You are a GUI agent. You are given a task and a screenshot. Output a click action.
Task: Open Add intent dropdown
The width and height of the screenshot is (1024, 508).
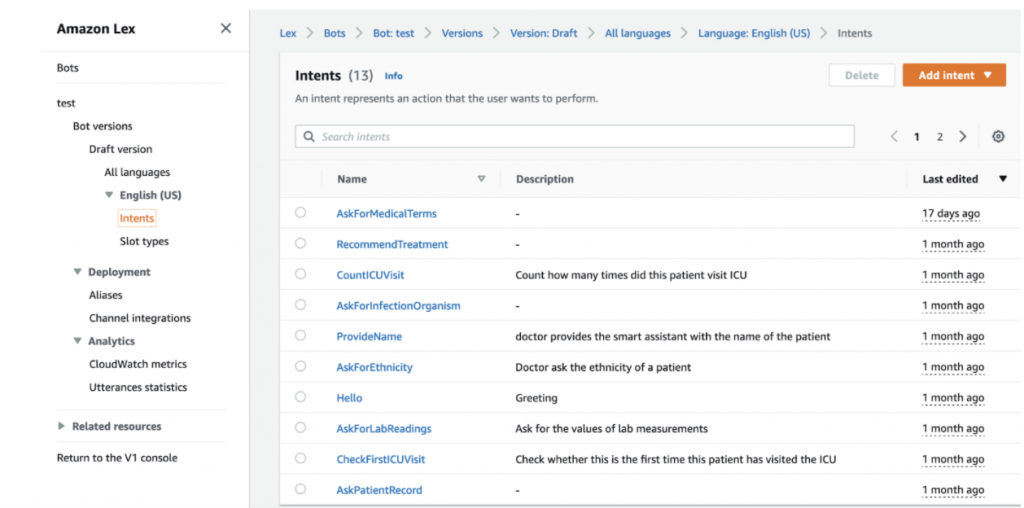point(954,75)
